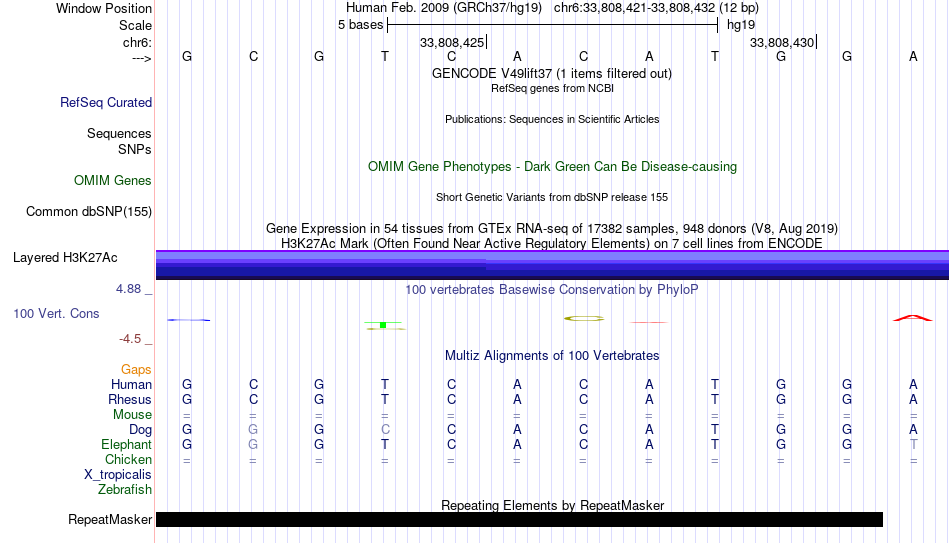Click the green PhyloP mark under base T
The height and width of the screenshot is (543, 950).
point(384,325)
